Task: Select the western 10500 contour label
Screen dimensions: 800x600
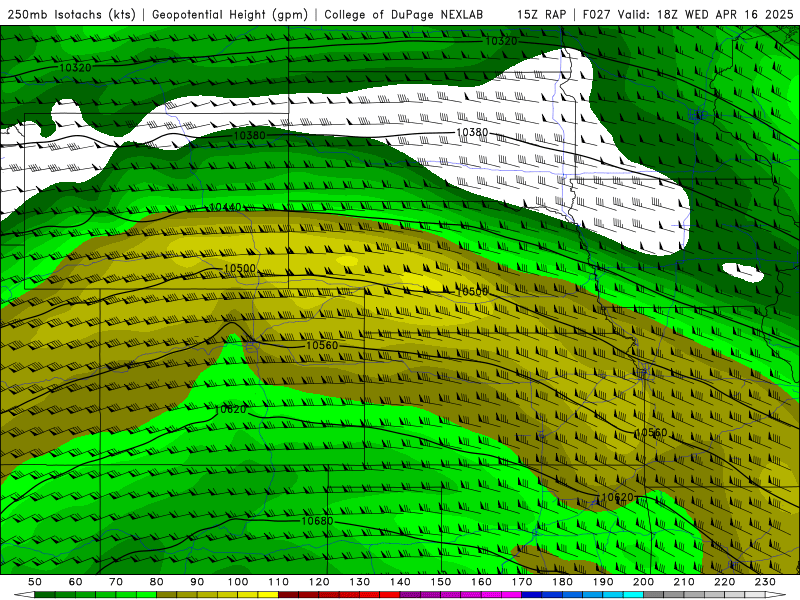Action: click(240, 269)
